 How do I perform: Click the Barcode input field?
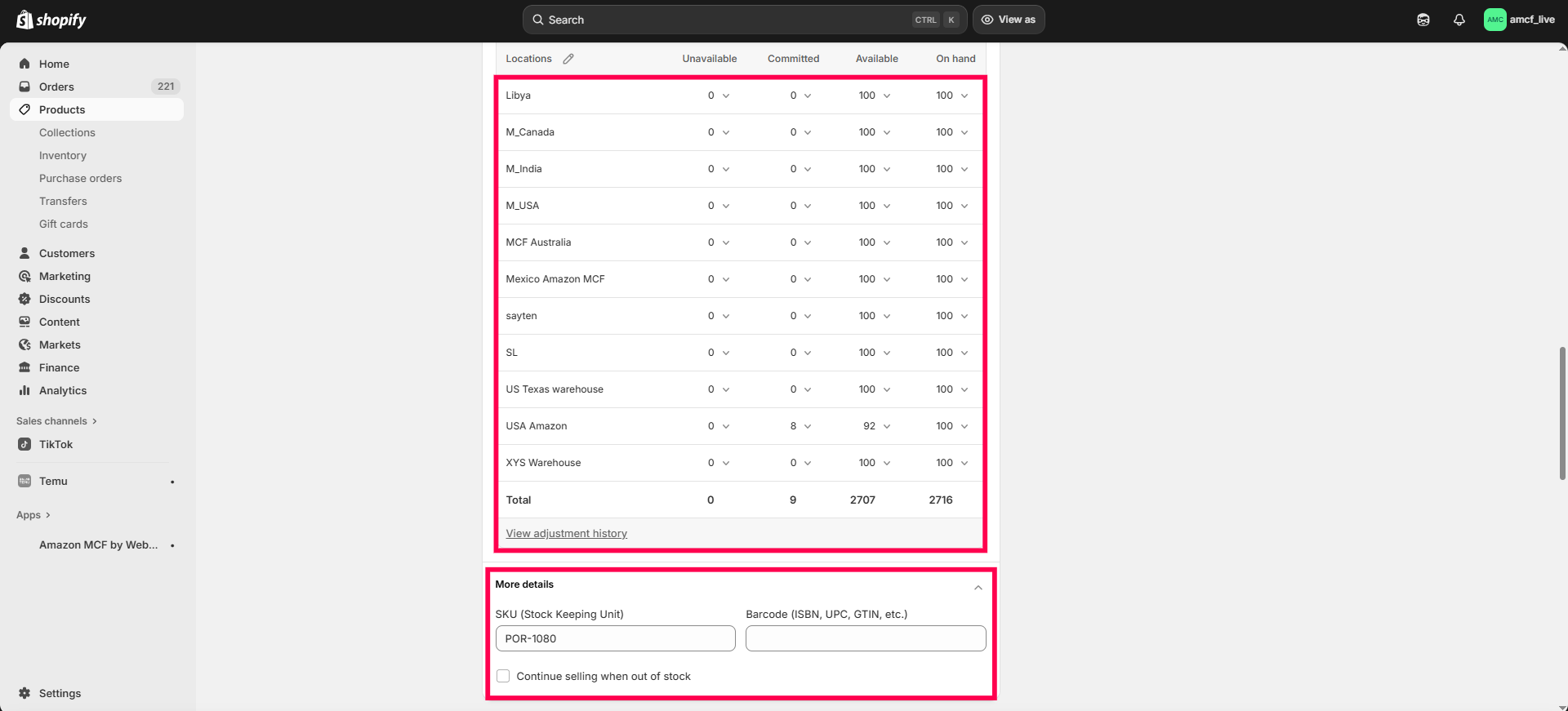pos(866,638)
